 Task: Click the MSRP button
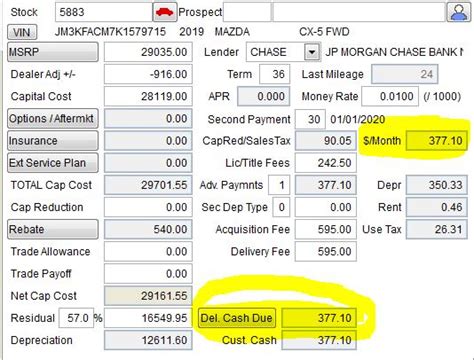pos(53,52)
